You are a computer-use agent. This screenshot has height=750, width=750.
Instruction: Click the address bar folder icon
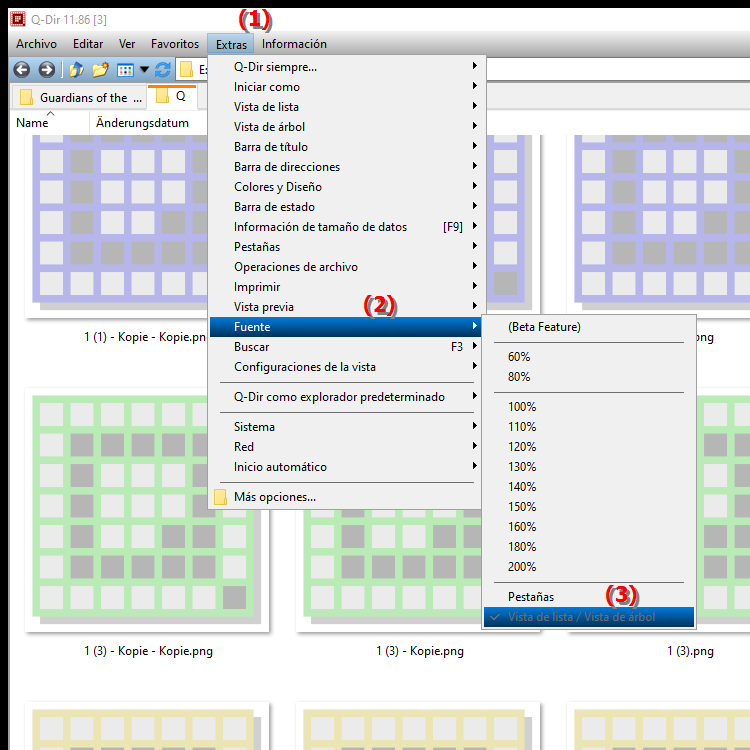[x=187, y=70]
